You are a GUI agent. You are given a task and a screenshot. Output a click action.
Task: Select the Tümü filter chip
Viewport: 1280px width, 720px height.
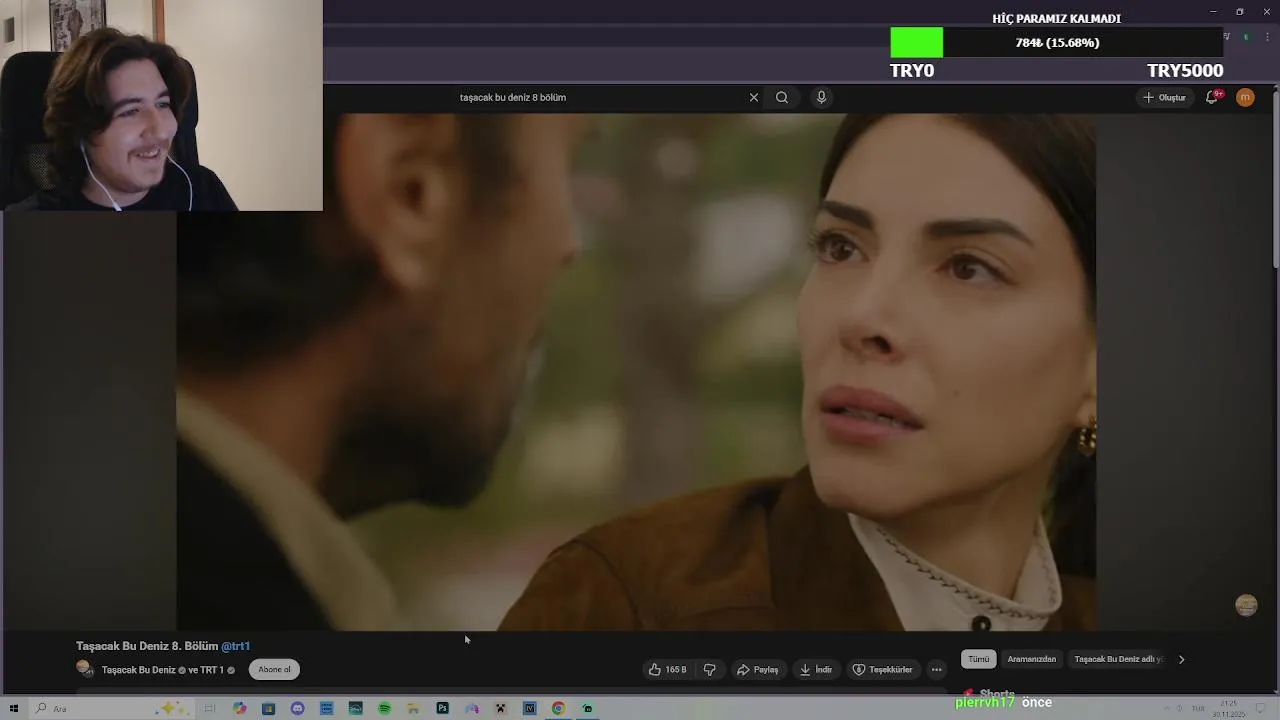[x=978, y=659]
